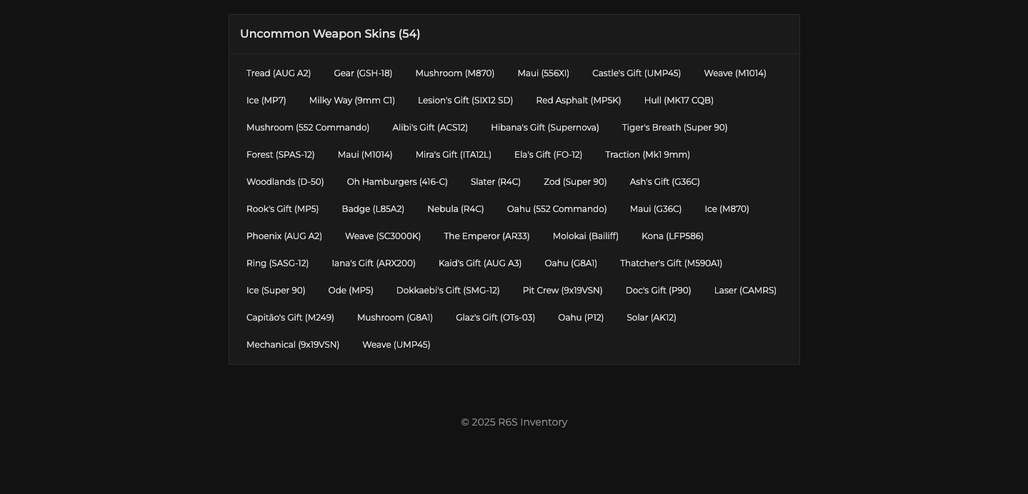Select Ice (MP7) skin
Screen dimensions: 1028x494
[266, 100]
